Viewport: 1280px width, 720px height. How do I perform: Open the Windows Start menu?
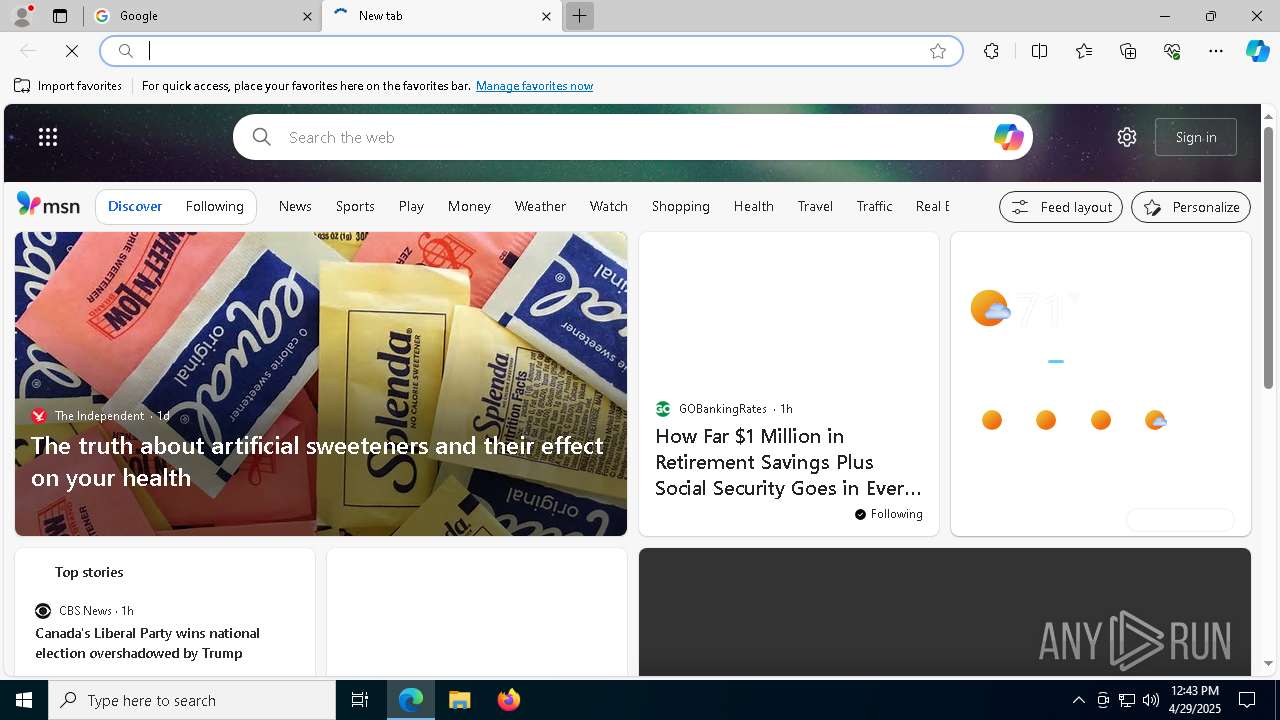(24, 700)
